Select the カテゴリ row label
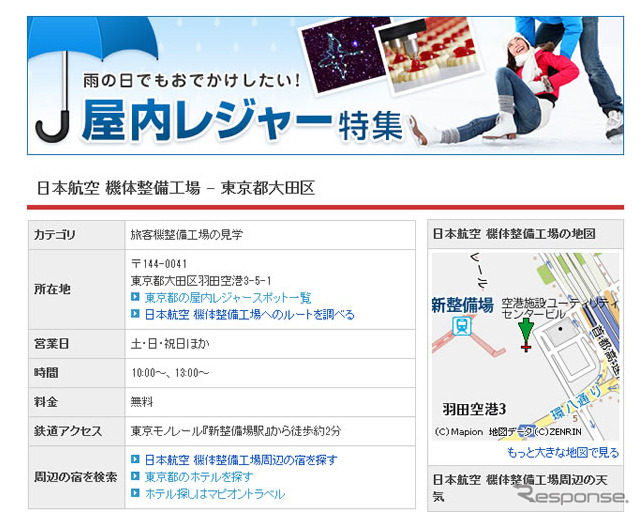Screen dimensions: 640x516 [54, 235]
